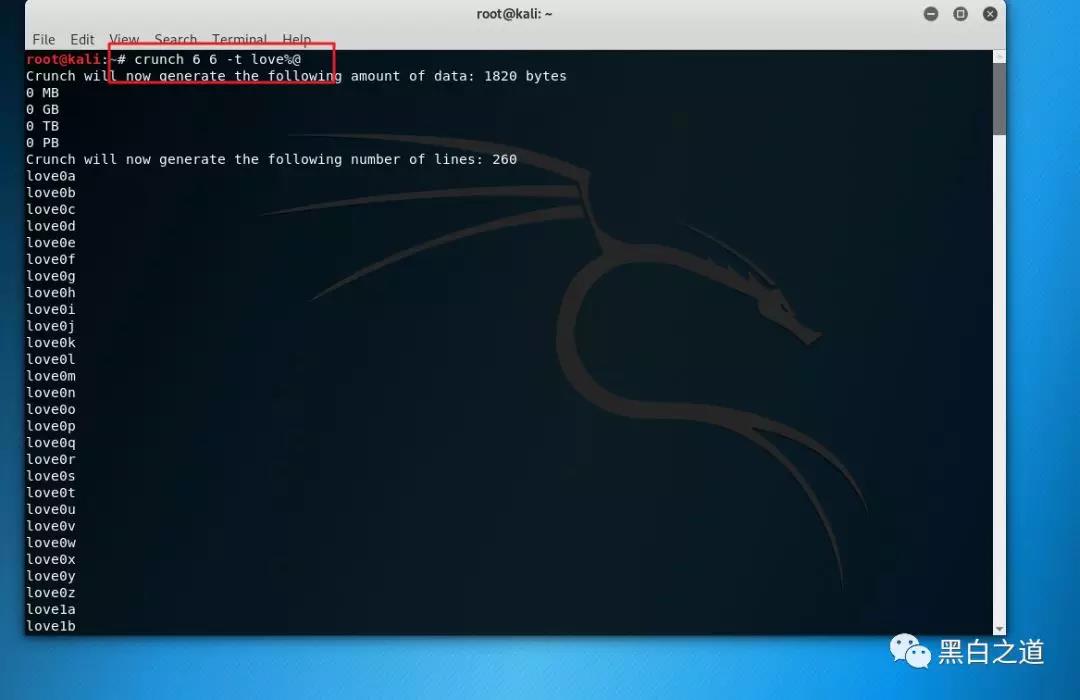Click output line love0v
1080x700 pixels.
pyautogui.click(x=51, y=526)
